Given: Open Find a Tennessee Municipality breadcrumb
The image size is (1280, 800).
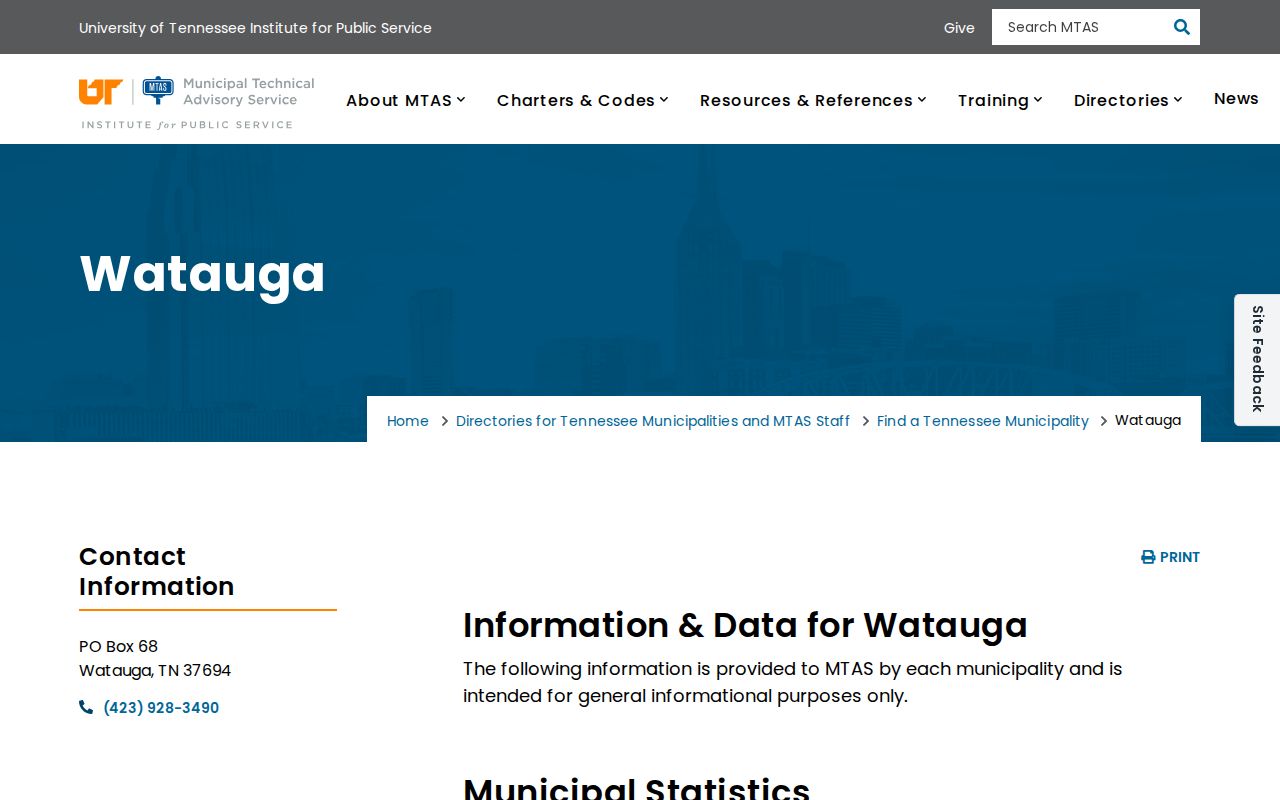Looking at the screenshot, I should [983, 421].
